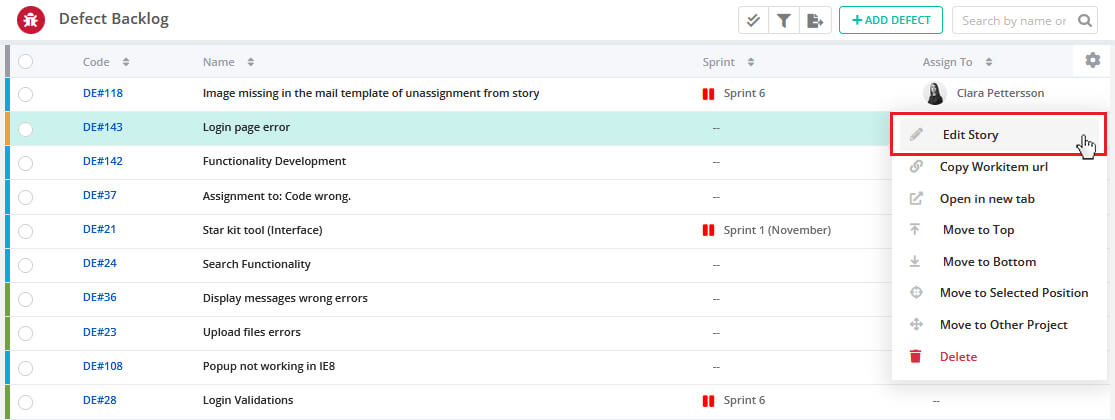
Task: Open defect link DE#37
Action: (100, 195)
